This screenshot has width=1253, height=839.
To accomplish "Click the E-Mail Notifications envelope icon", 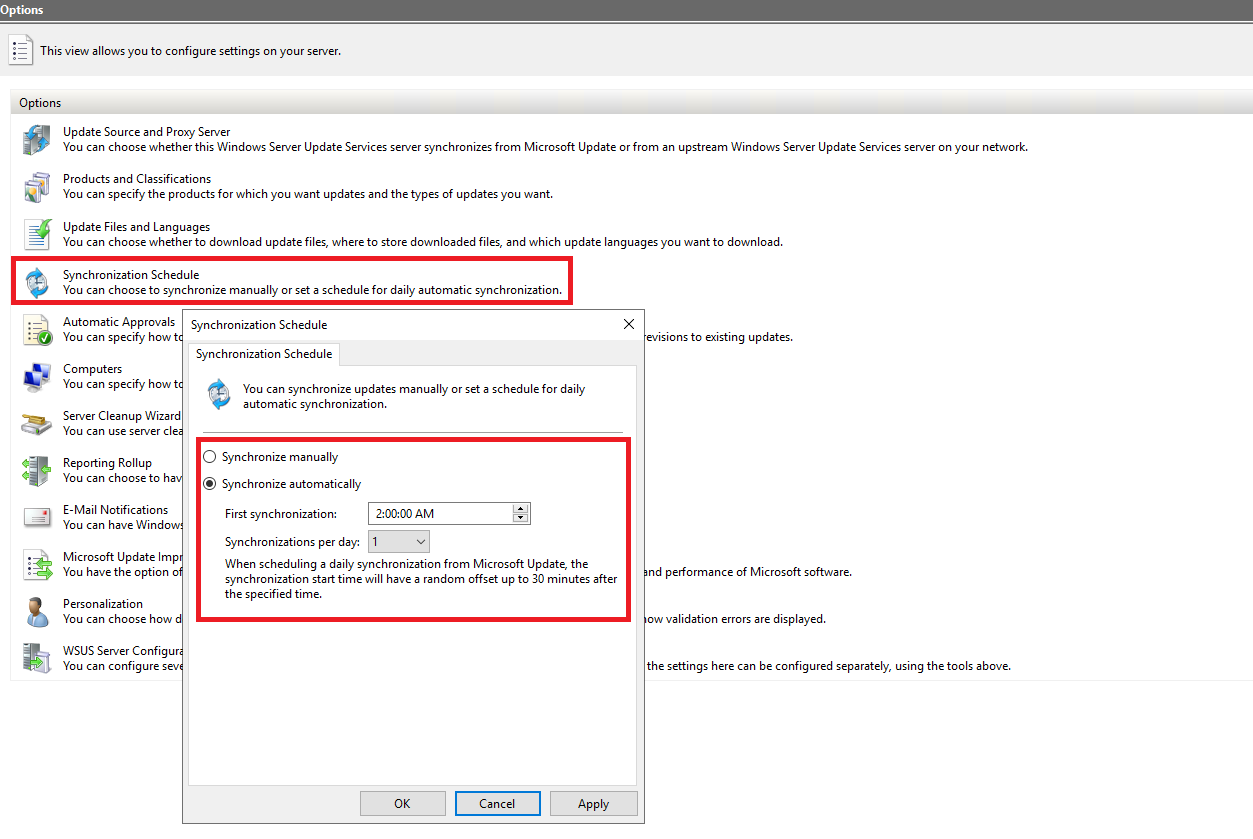I will click(x=37, y=517).
